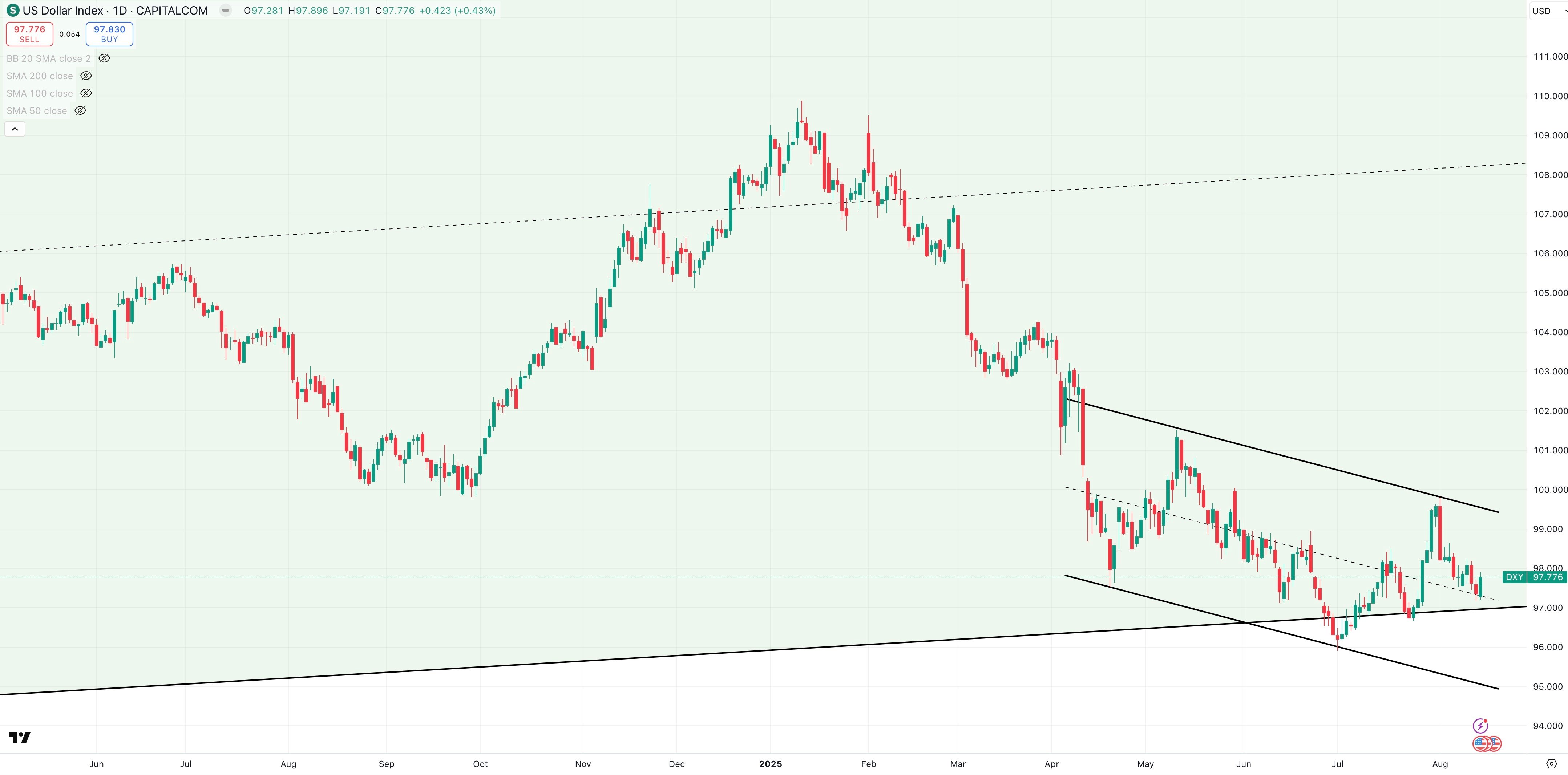Click the 111.000 price axis label
This screenshot has width=1568, height=775.
coord(1550,57)
